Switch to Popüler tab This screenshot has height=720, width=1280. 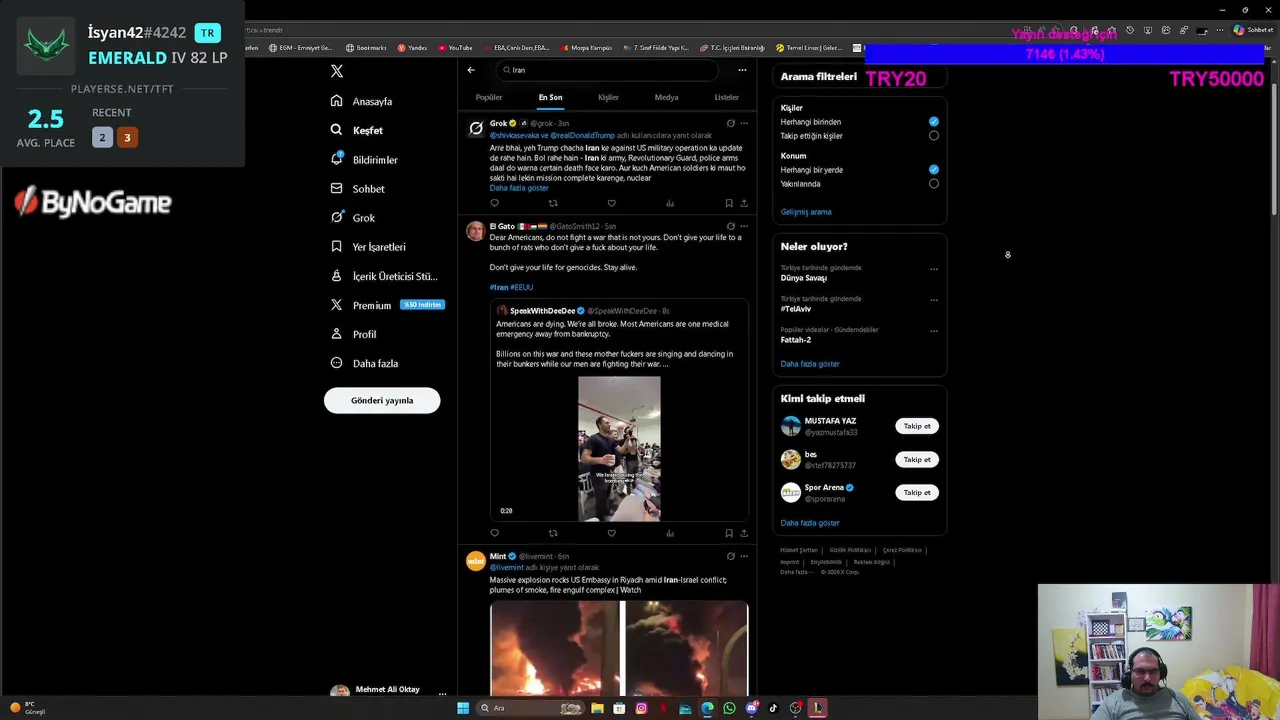[489, 97]
